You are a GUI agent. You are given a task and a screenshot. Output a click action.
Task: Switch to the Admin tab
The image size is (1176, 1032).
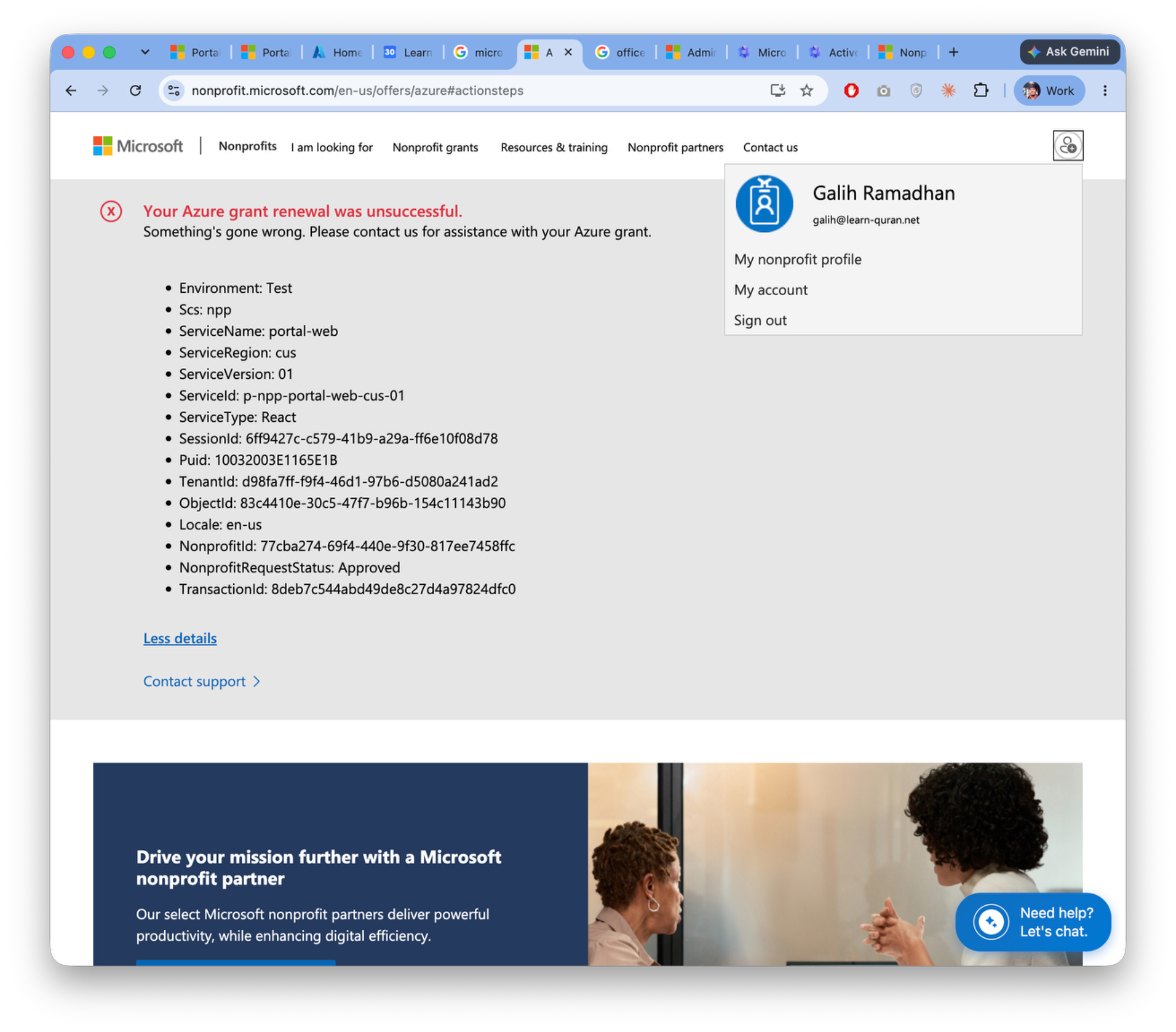691,52
